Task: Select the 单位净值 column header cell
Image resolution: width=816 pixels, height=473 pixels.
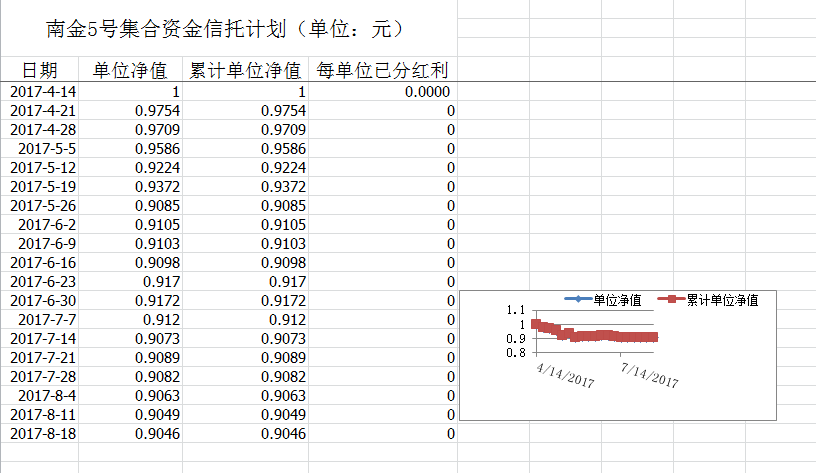Action: pyautogui.click(x=131, y=70)
